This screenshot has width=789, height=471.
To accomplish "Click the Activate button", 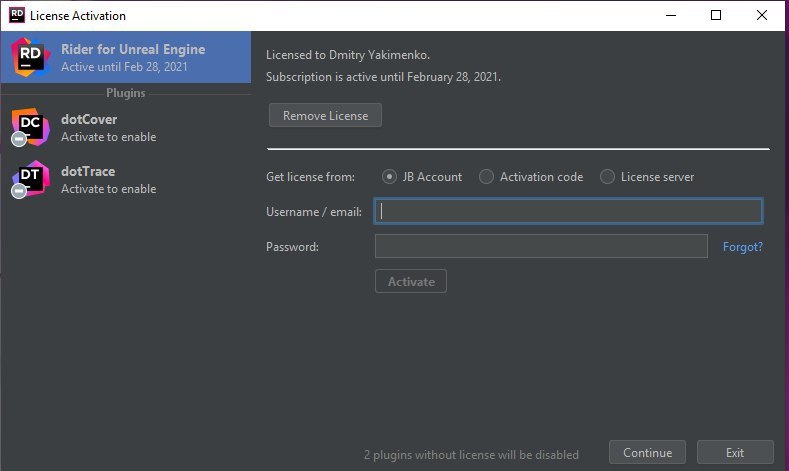I will point(411,281).
